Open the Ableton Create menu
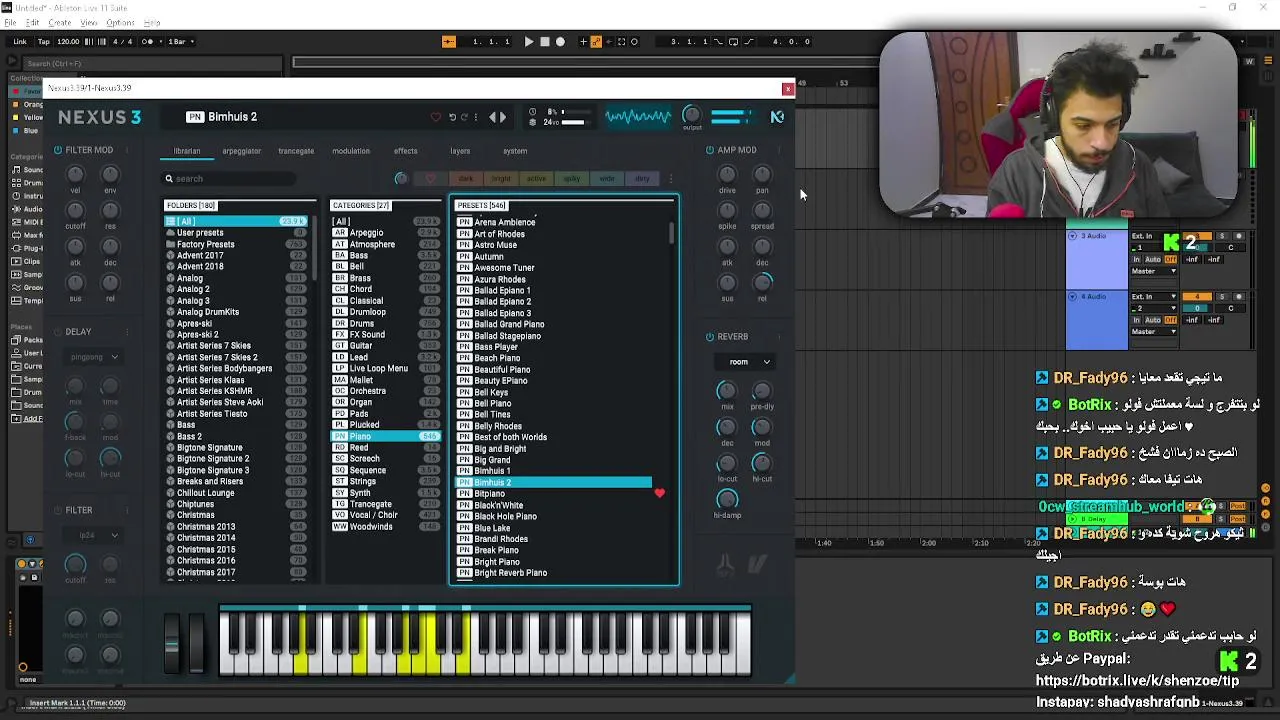This screenshot has height=720, width=1280. [x=60, y=22]
